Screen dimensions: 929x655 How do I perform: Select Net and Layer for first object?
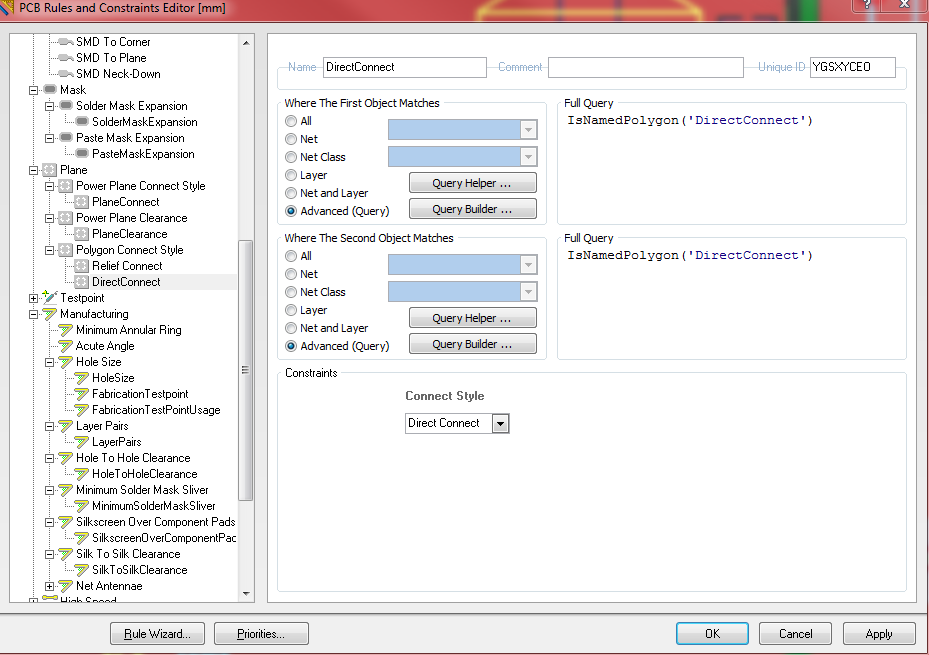(291, 193)
